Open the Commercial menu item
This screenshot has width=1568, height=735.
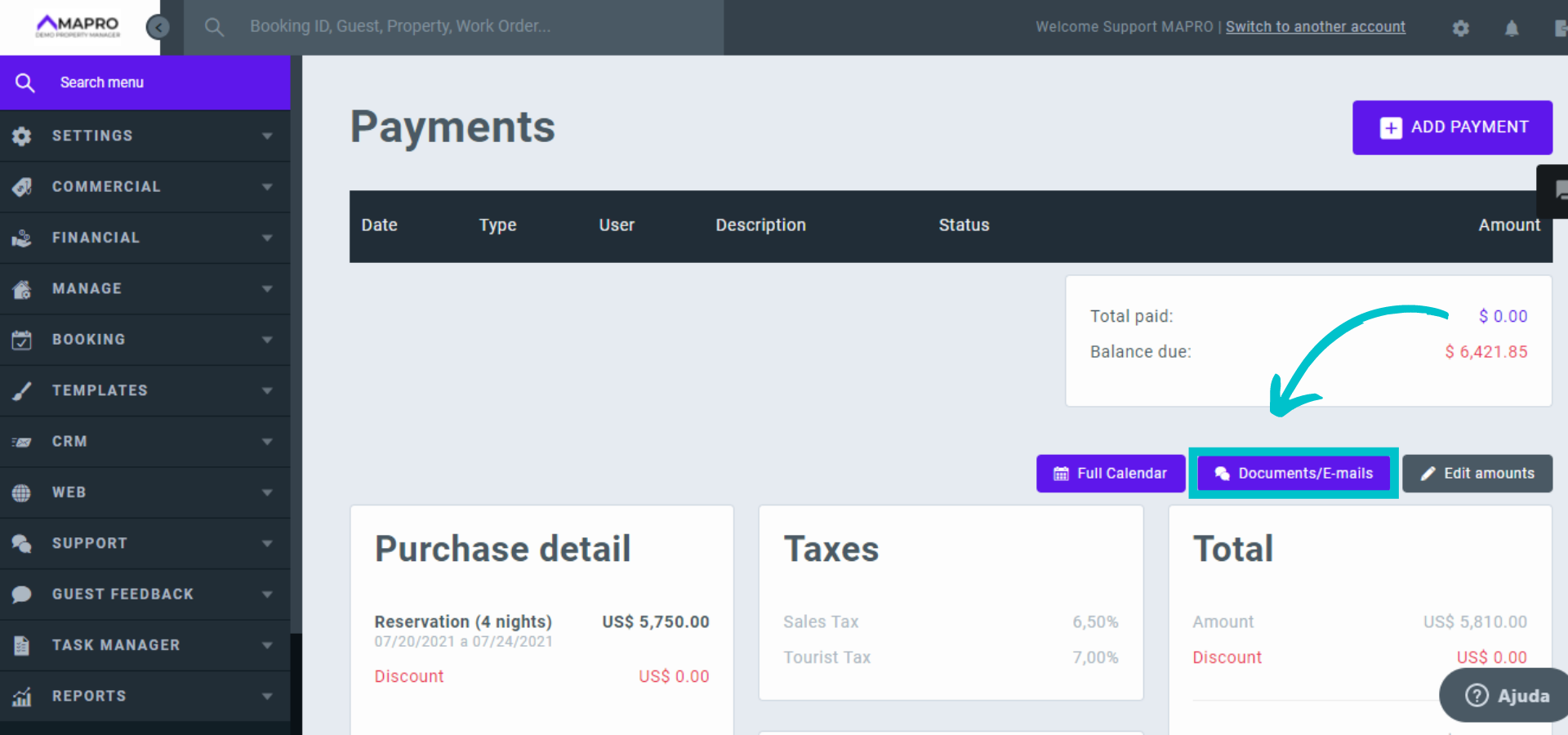(x=106, y=187)
